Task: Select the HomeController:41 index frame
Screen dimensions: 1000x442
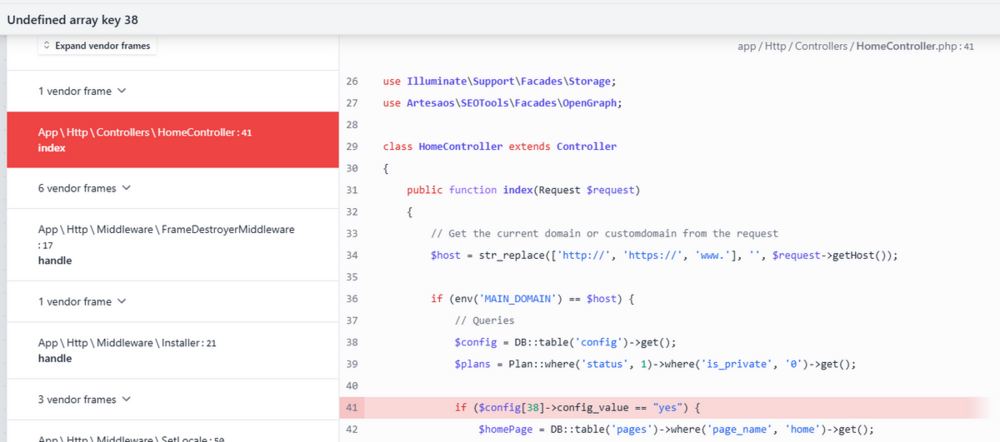Action: [173, 140]
